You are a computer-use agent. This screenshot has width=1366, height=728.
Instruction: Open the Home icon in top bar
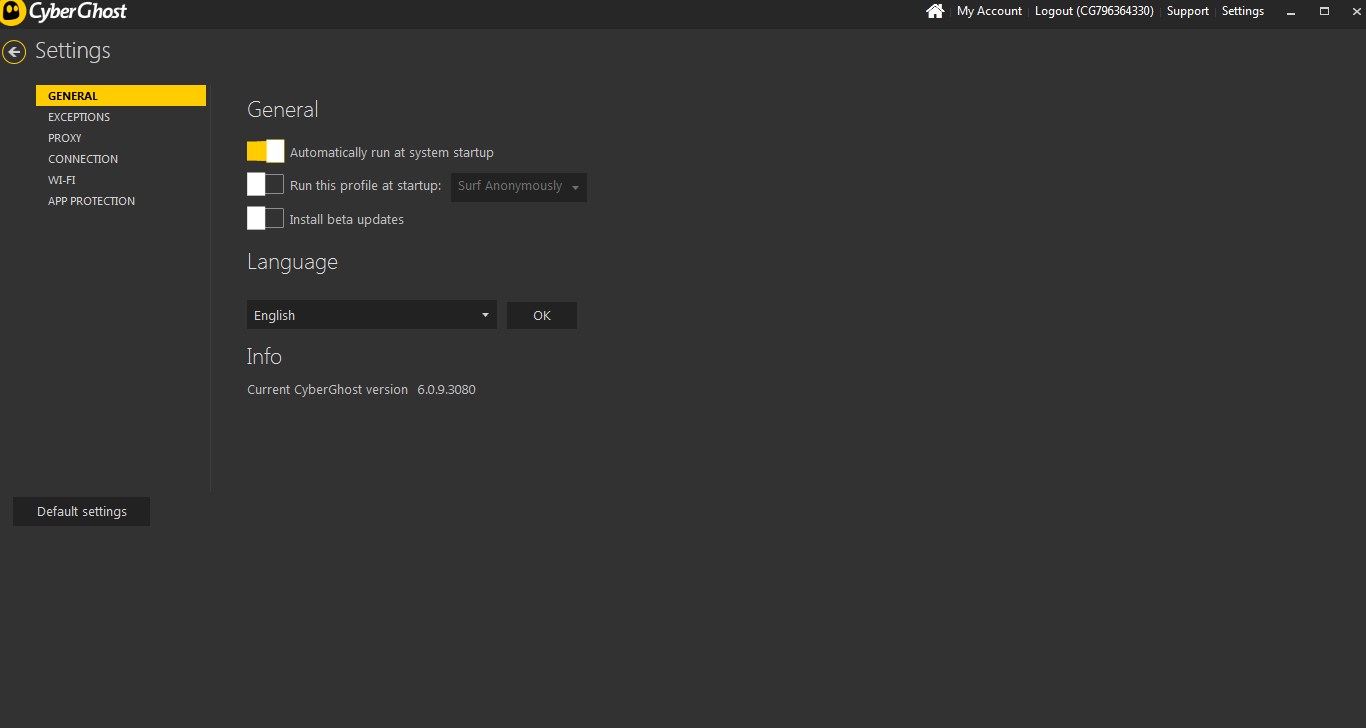tap(935, 11)
